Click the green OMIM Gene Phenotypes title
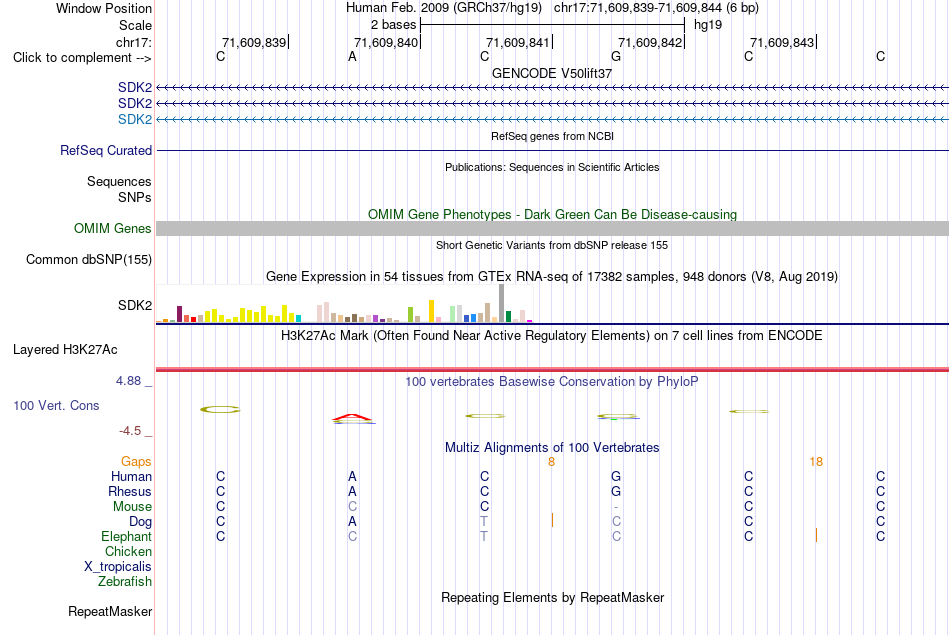Viewport: 950px width, 635px height. coord(552,214)
